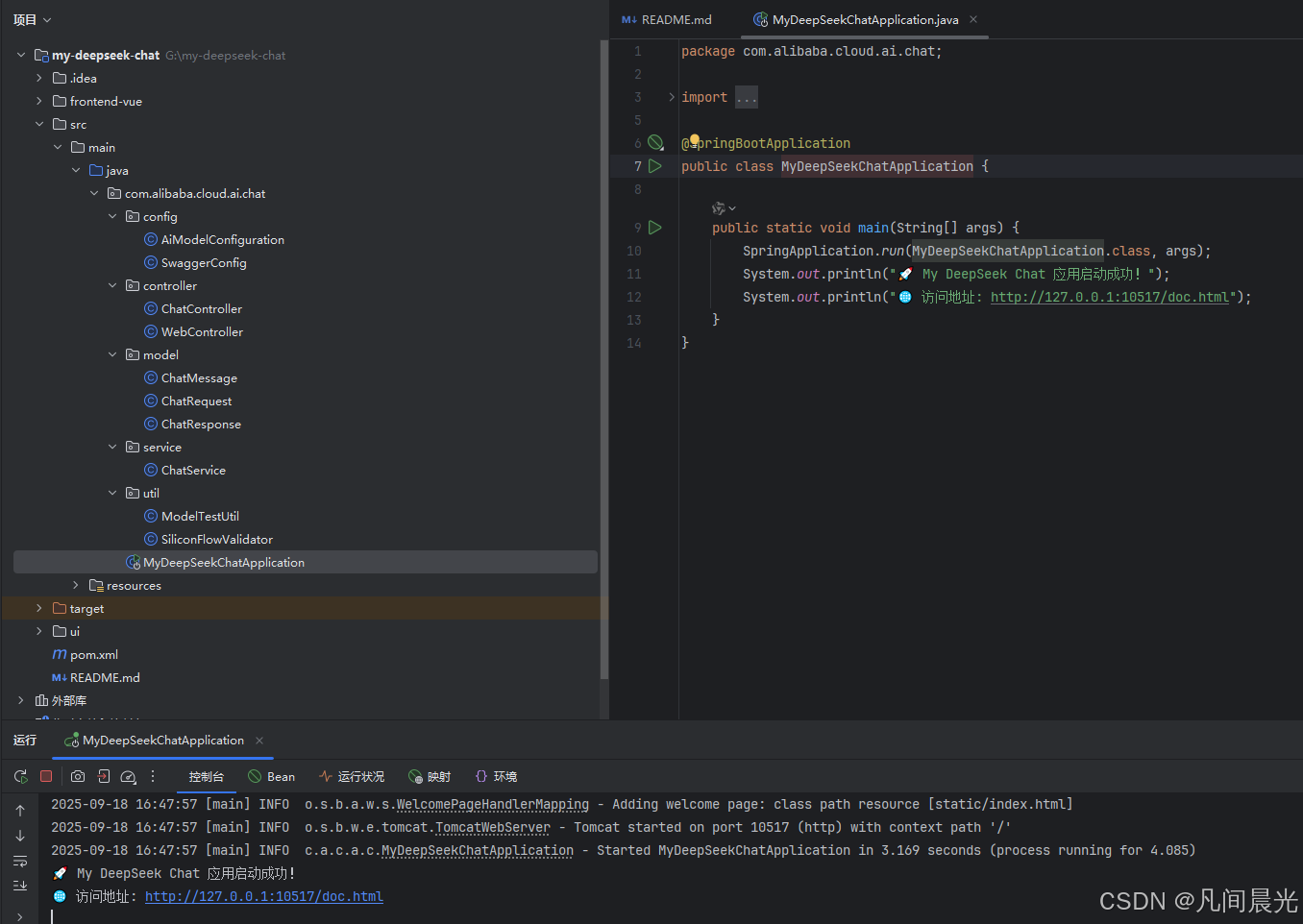Open more run options (three dots)
This screenshot has height=924, width=1303.
point(153,776)
